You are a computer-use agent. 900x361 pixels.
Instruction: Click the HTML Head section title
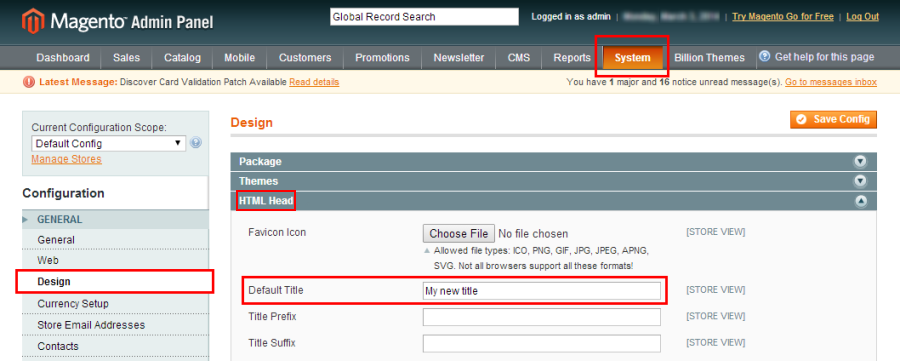(266, 201)
